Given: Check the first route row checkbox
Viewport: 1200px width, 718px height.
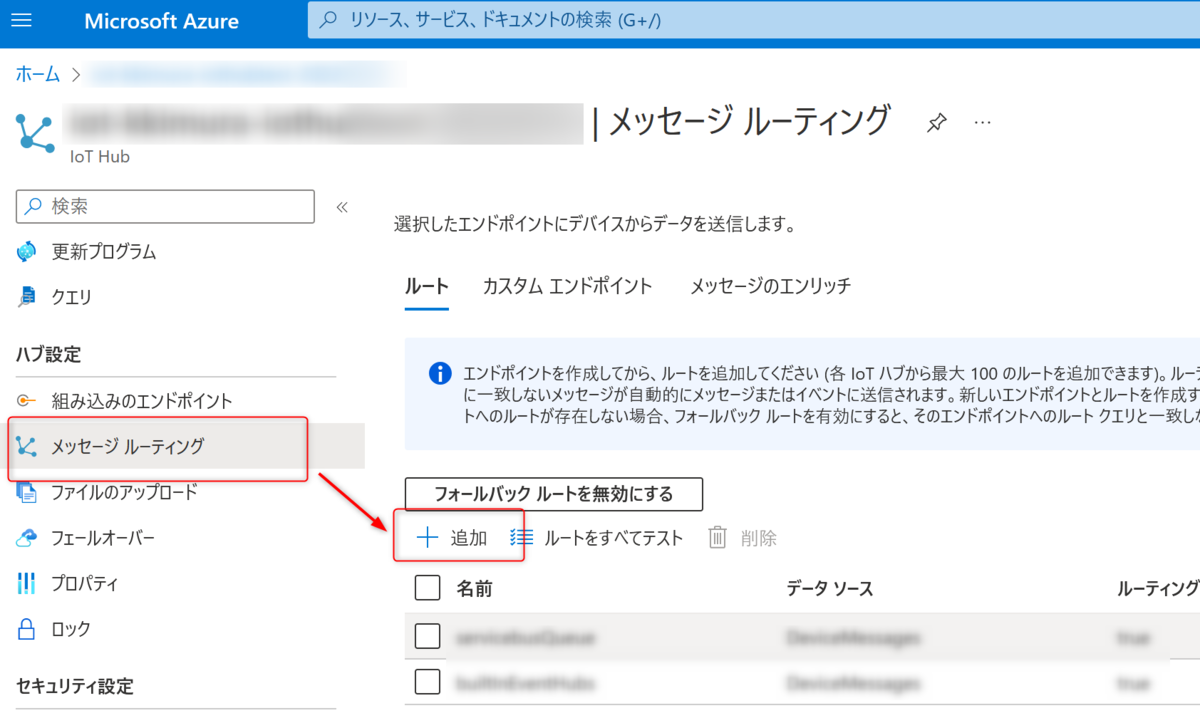Looking at the screenshot, I should tap(427, 636).
